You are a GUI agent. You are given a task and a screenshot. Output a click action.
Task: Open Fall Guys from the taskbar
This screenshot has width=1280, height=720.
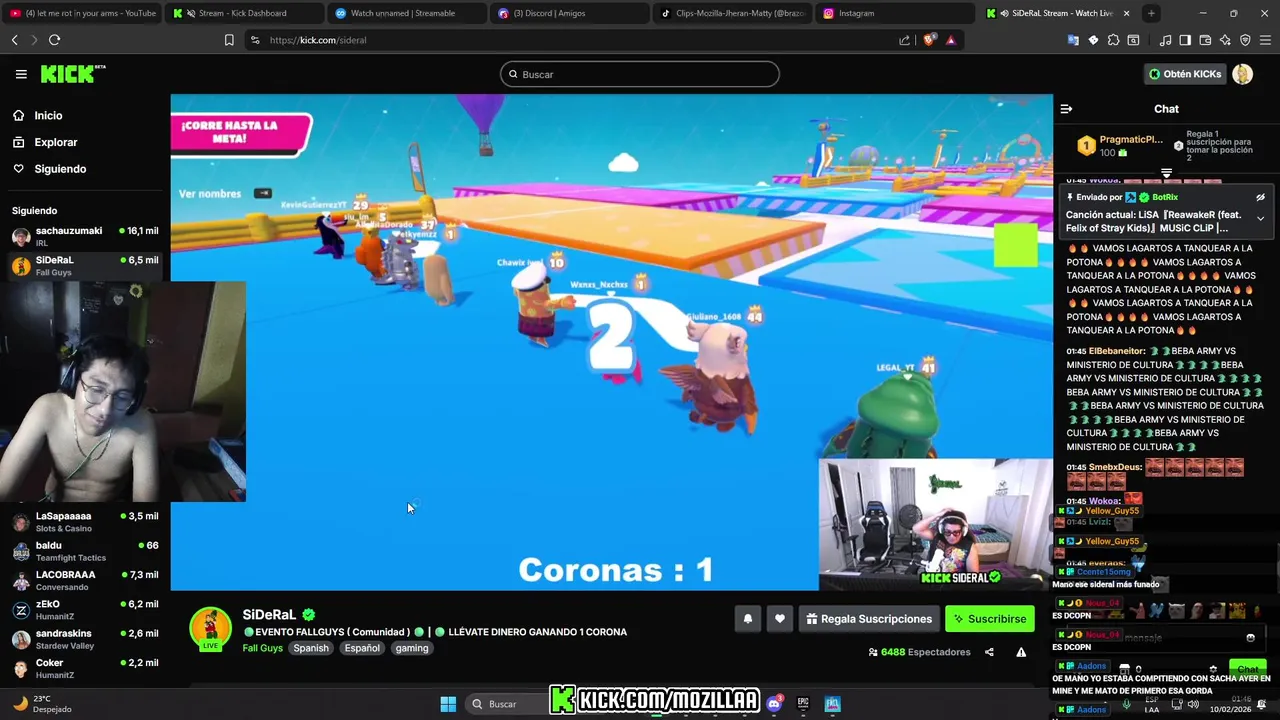pyautogui.click(x=832, y=704)
